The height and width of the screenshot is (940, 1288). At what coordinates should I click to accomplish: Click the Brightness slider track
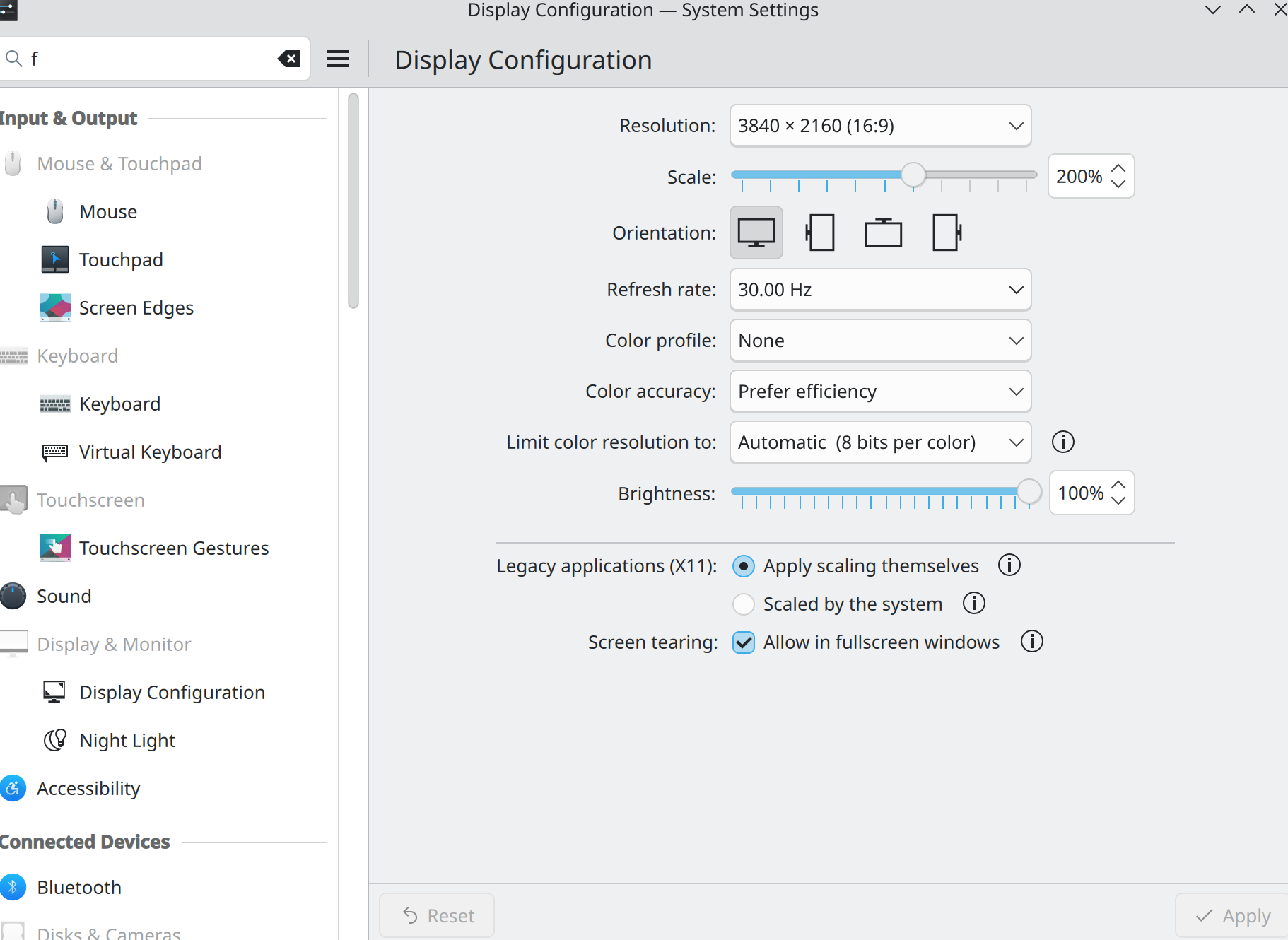877,491
